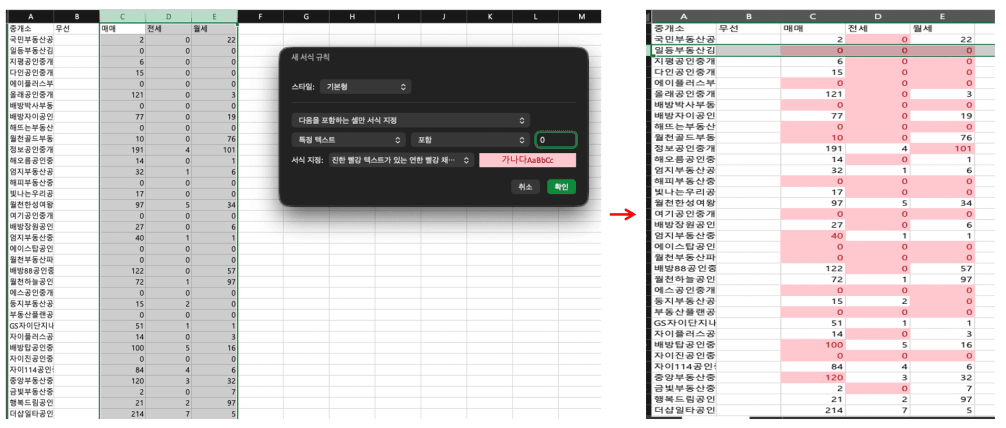Select column M header
The width and height of the screenshot is (1006, 428).
pos(581,16)
